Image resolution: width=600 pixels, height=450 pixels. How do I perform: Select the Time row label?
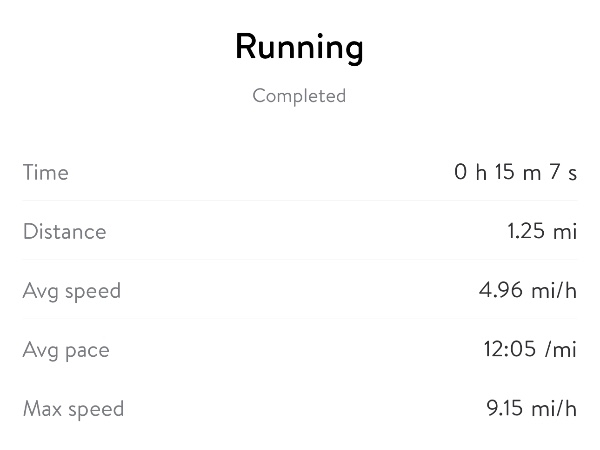click(46, 173)
